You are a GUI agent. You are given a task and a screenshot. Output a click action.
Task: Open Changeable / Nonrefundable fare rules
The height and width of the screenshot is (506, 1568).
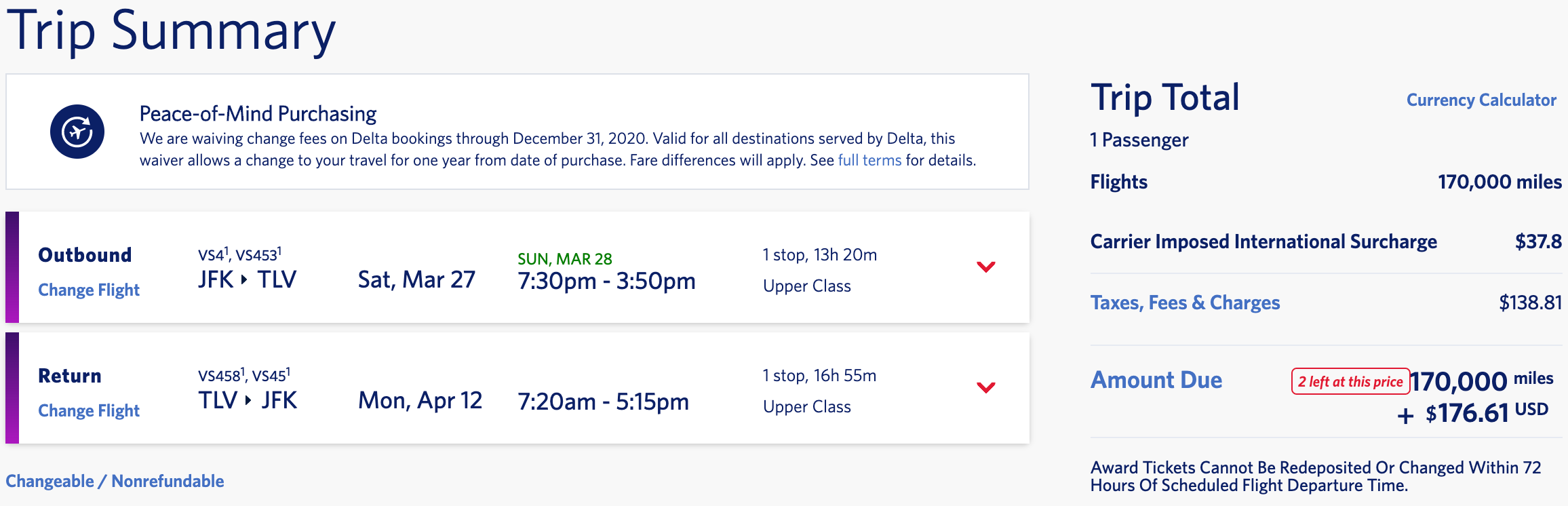click(115, 482)
